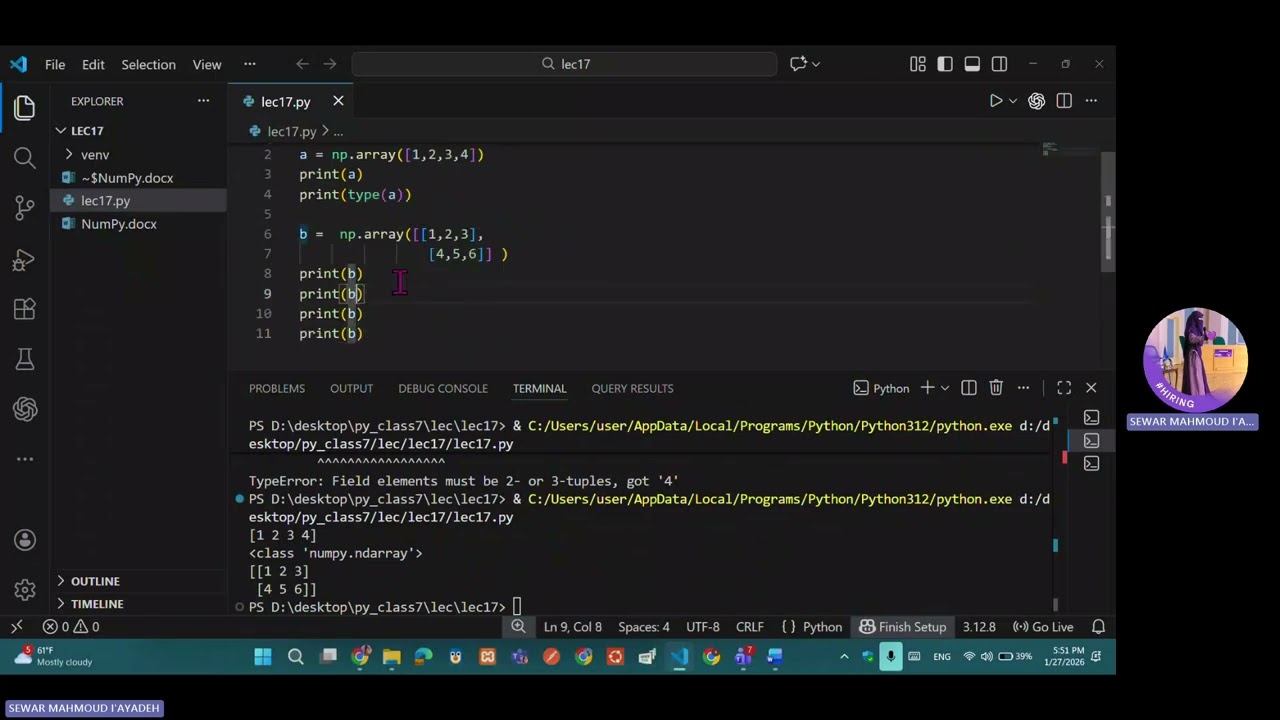Kill the terminal with the trash icon

tap(996, 388)
